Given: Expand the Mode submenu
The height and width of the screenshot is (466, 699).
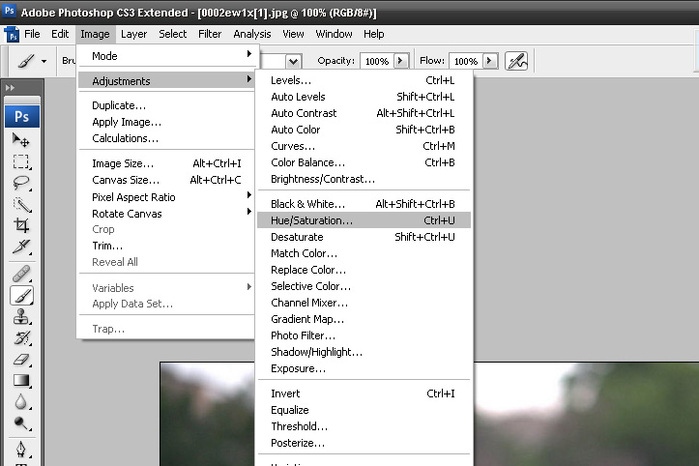Looking at the screenshot, I should click(x=166, y=56).
